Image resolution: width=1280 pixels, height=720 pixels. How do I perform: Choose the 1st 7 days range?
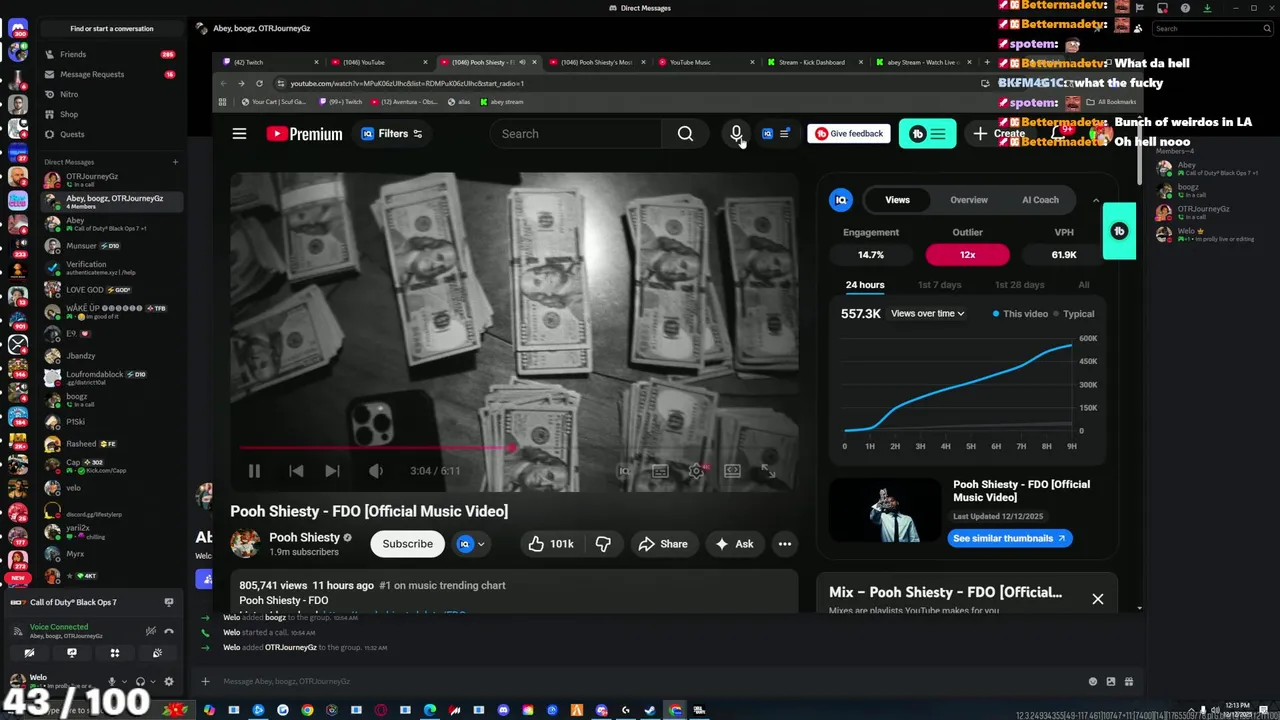939,285
